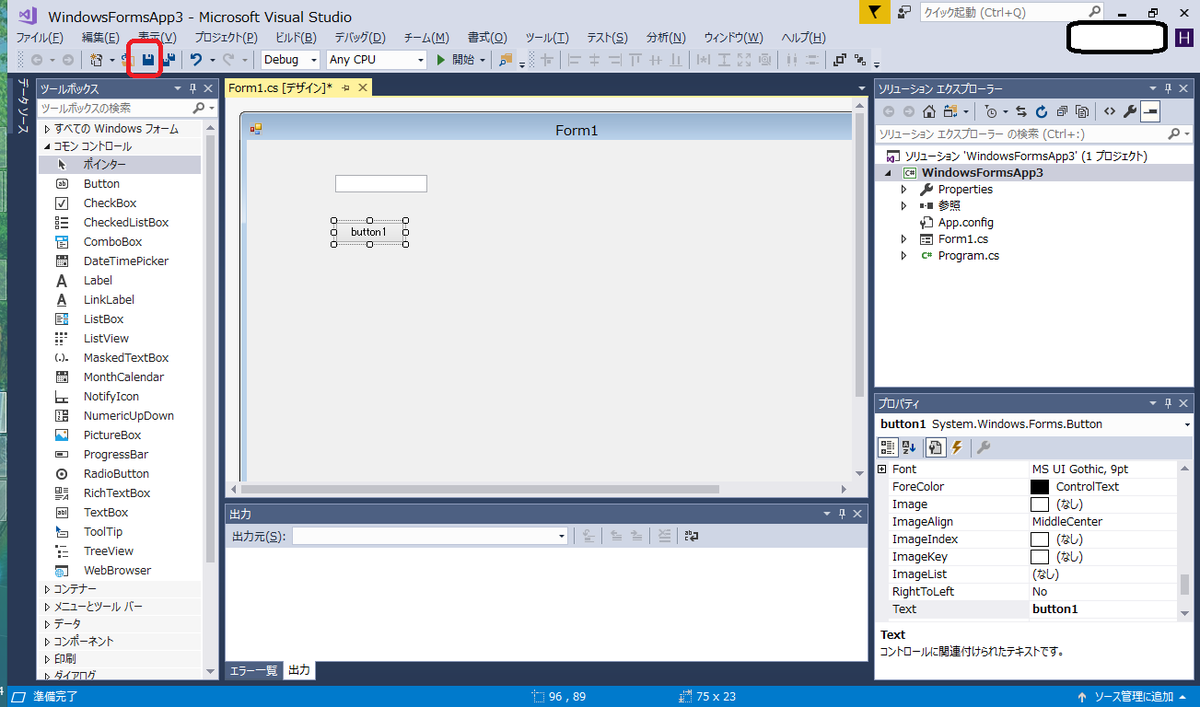Toggle the Preview Selected Items button

[1151, 111]
